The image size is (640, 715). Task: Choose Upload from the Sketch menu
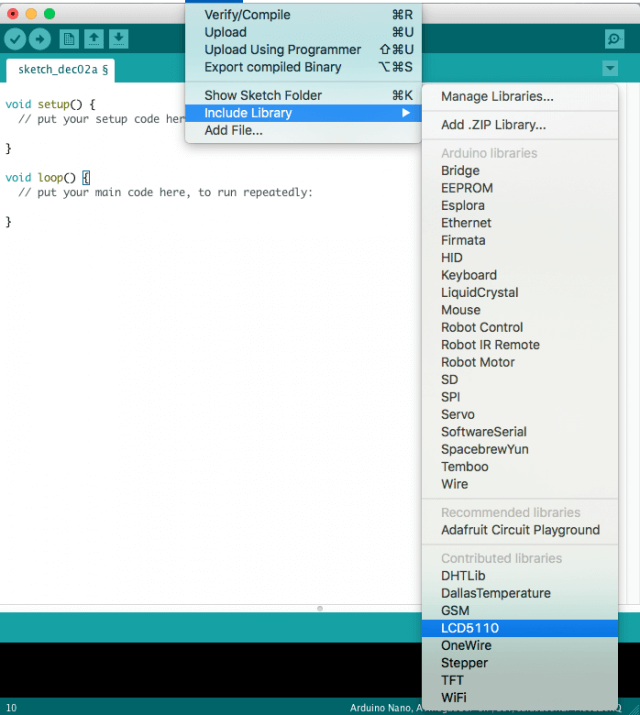coord(303,32)
